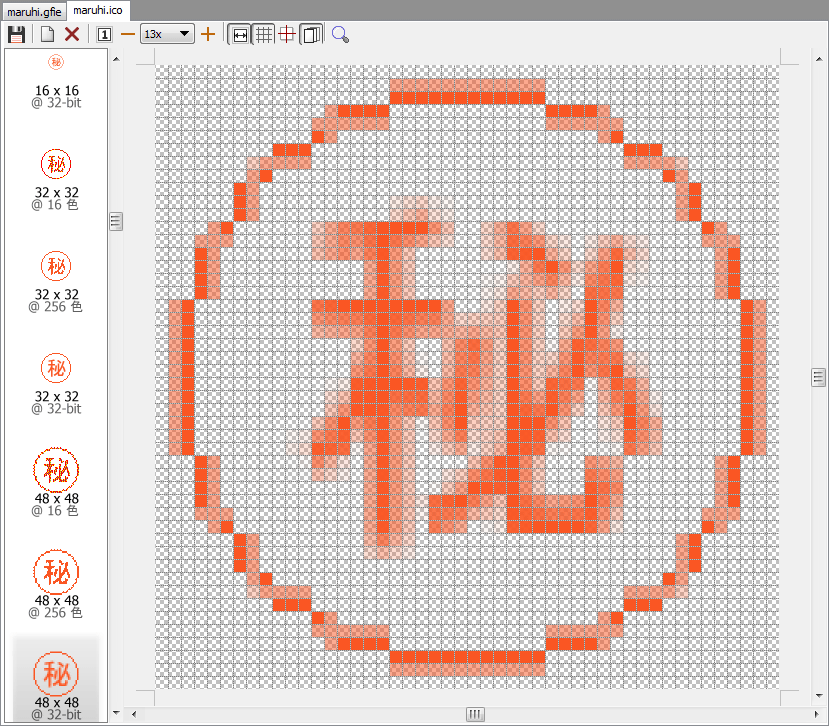Select the 32 x 32 256-color frame
829x726 pixels.
click(x=56, y=282)
